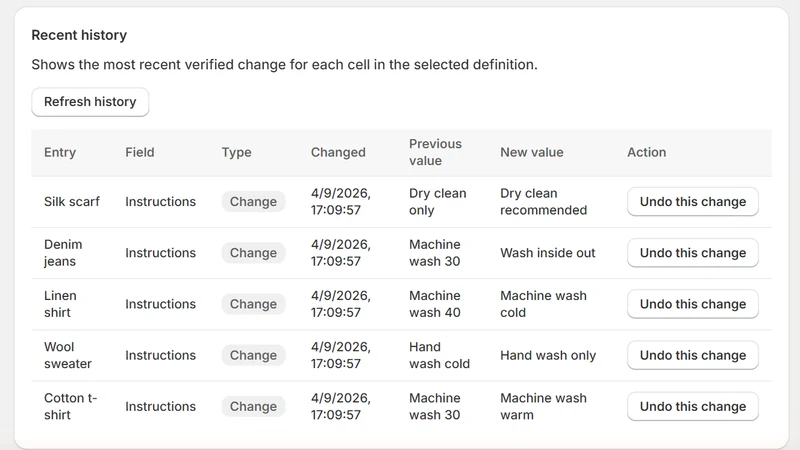Click the New value column header

tap(532, 152)
